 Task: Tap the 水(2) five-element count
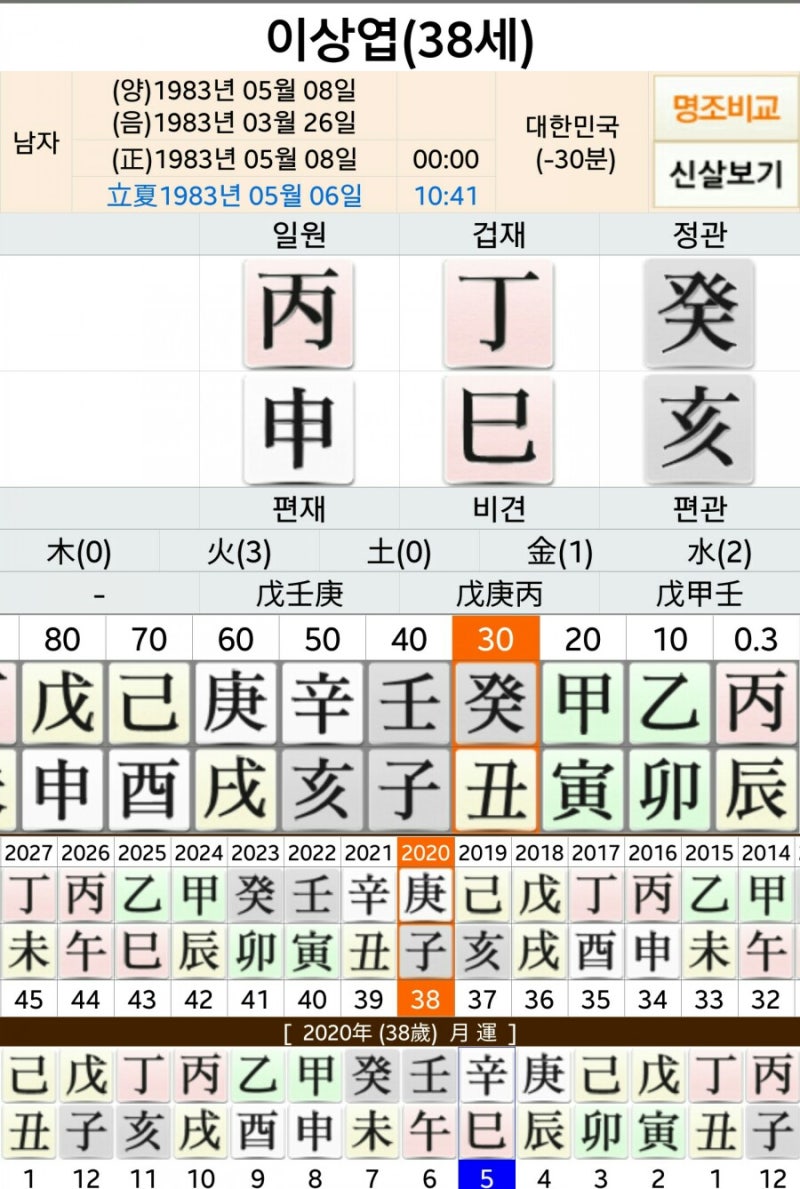719,552
